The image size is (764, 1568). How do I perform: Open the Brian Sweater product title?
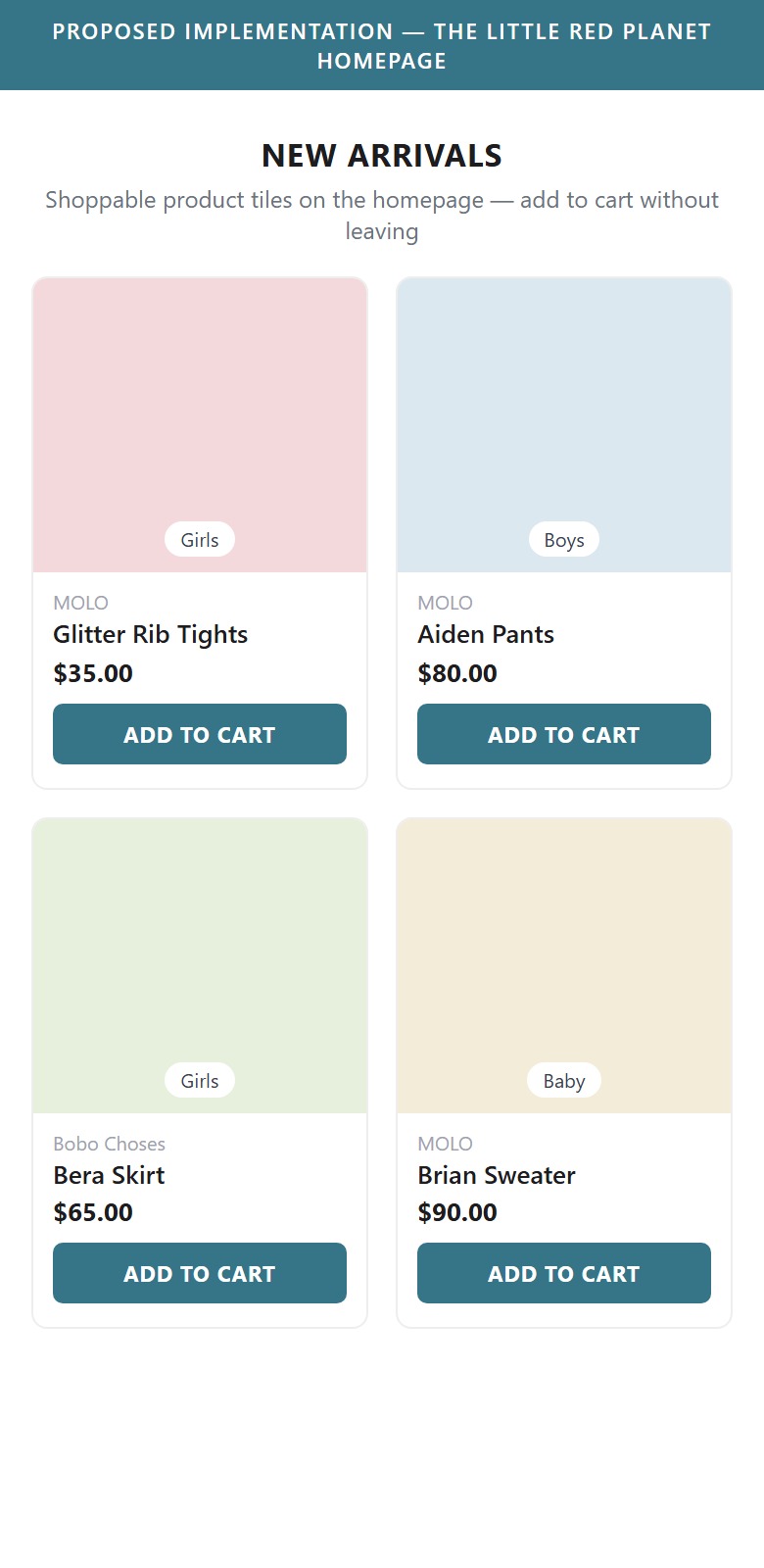click(497, 1175)
